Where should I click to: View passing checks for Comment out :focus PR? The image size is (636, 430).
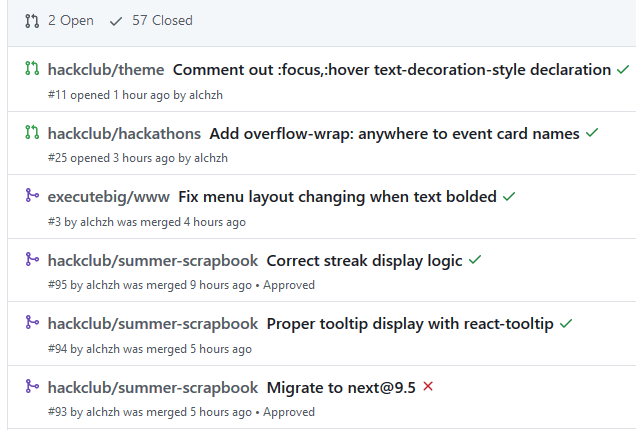click(623, 70)
